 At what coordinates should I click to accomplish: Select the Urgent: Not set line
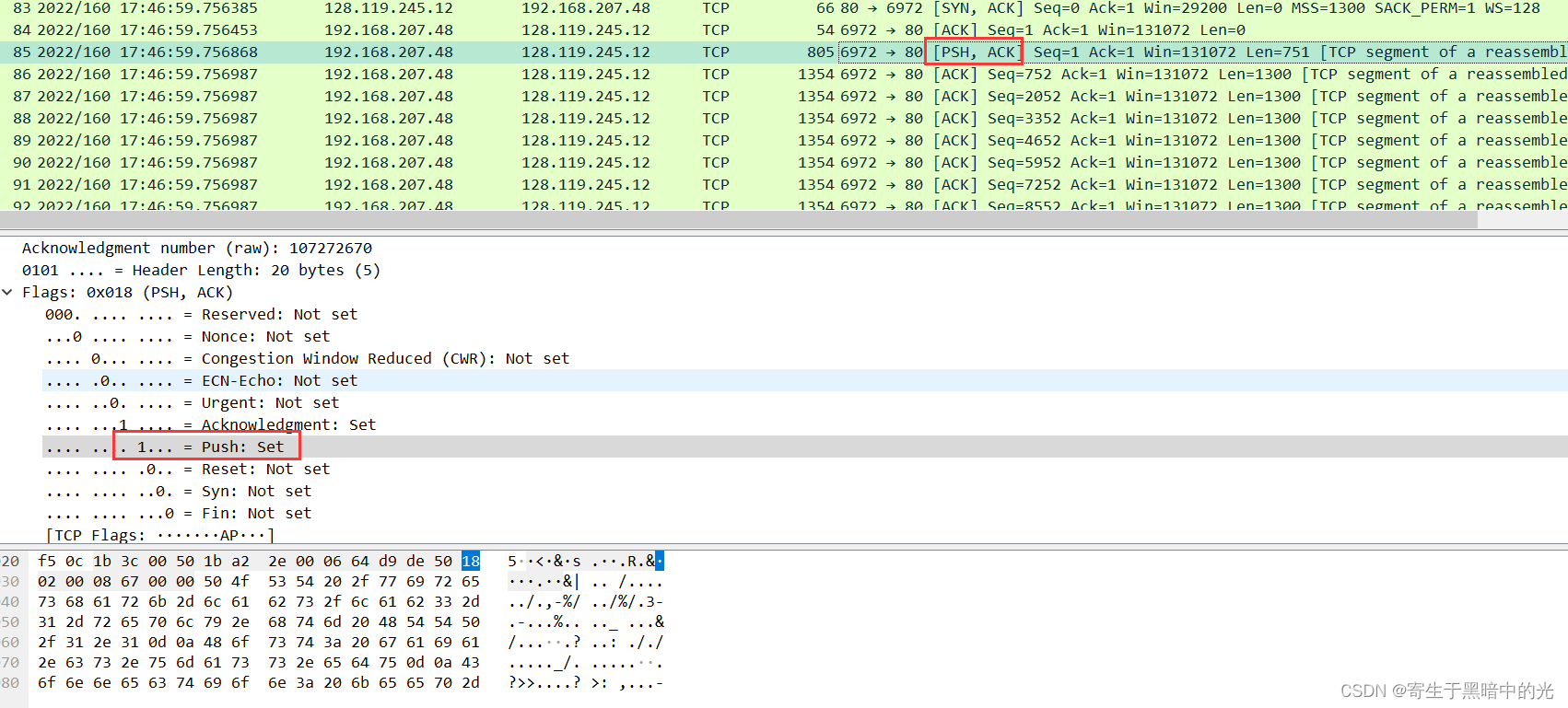click(192, 403)
